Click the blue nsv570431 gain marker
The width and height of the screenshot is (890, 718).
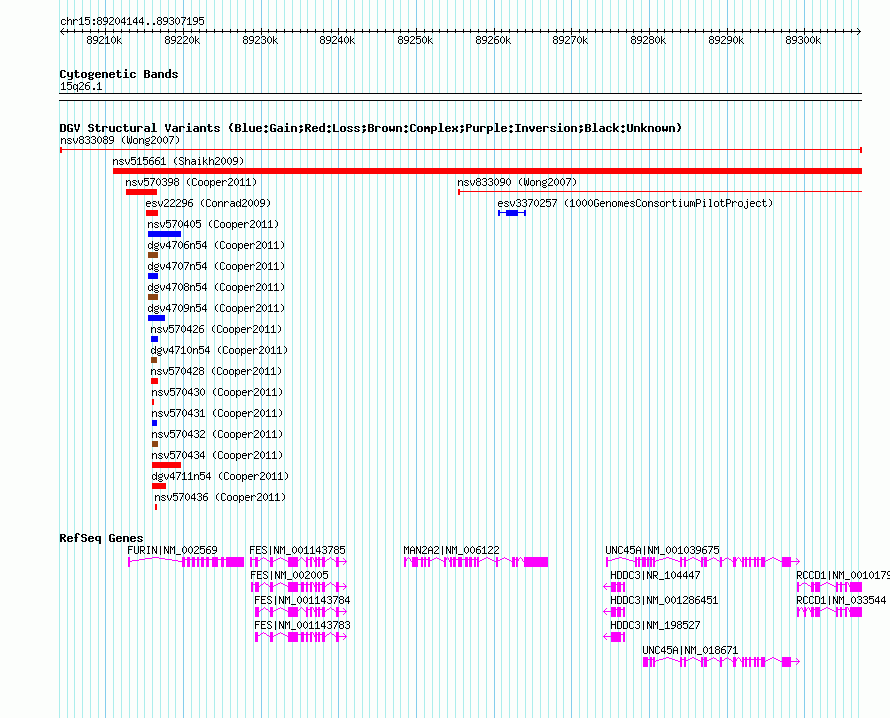(154, 423)
